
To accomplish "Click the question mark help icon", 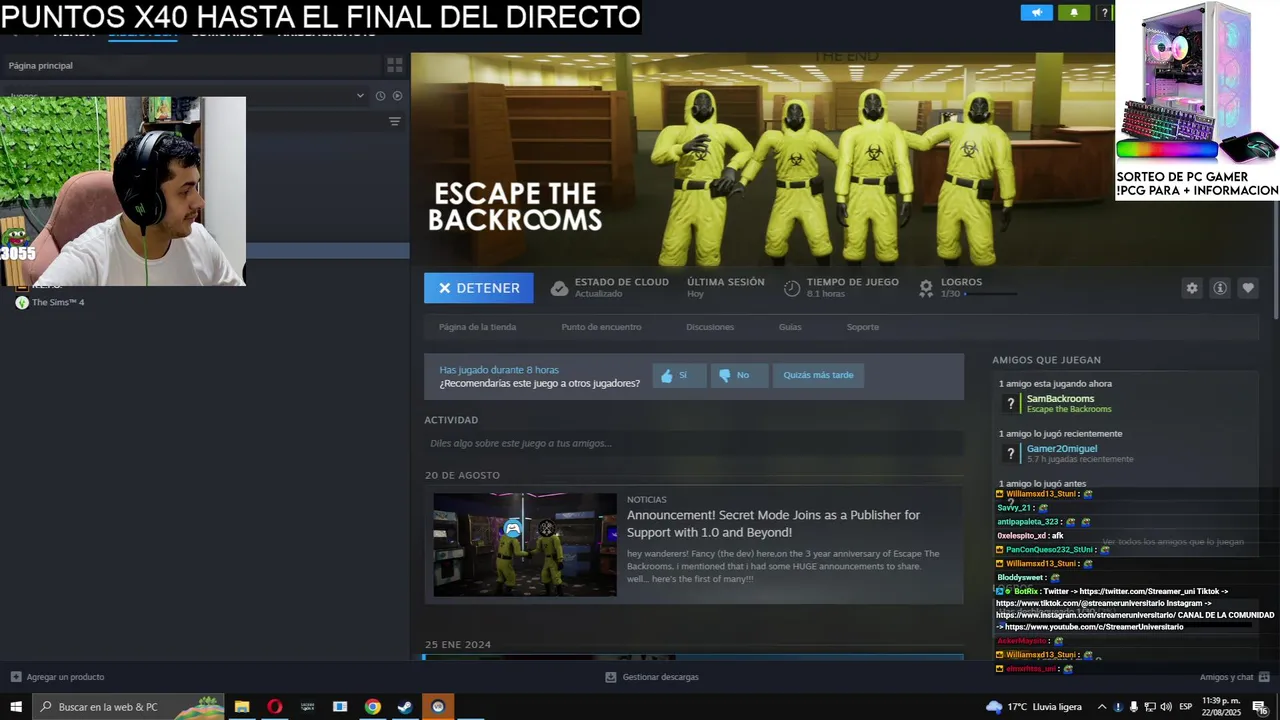I will [1104, 13].
